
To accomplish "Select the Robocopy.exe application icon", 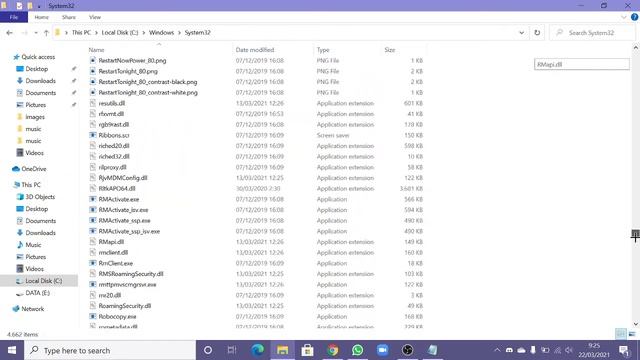I will [x=93, y=316].
